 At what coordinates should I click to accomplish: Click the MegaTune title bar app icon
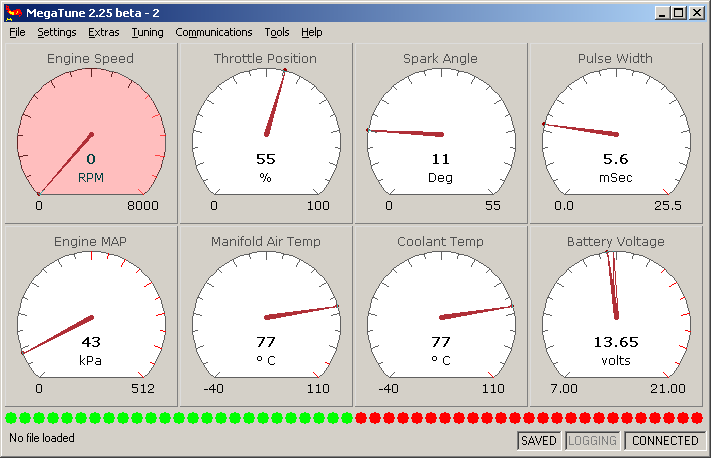(13, 13)
